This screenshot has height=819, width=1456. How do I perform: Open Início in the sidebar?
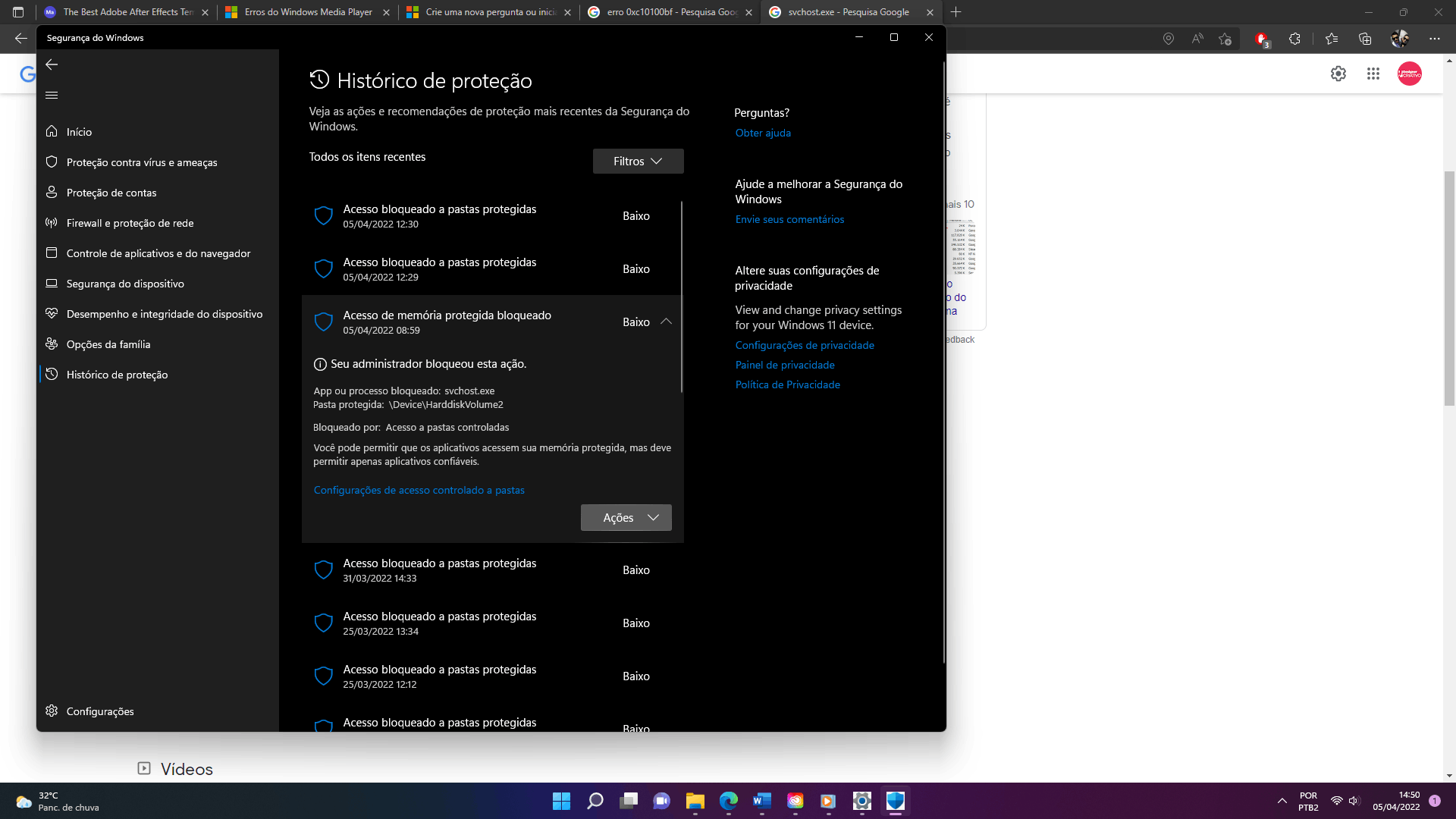click(x=158, y=132)
